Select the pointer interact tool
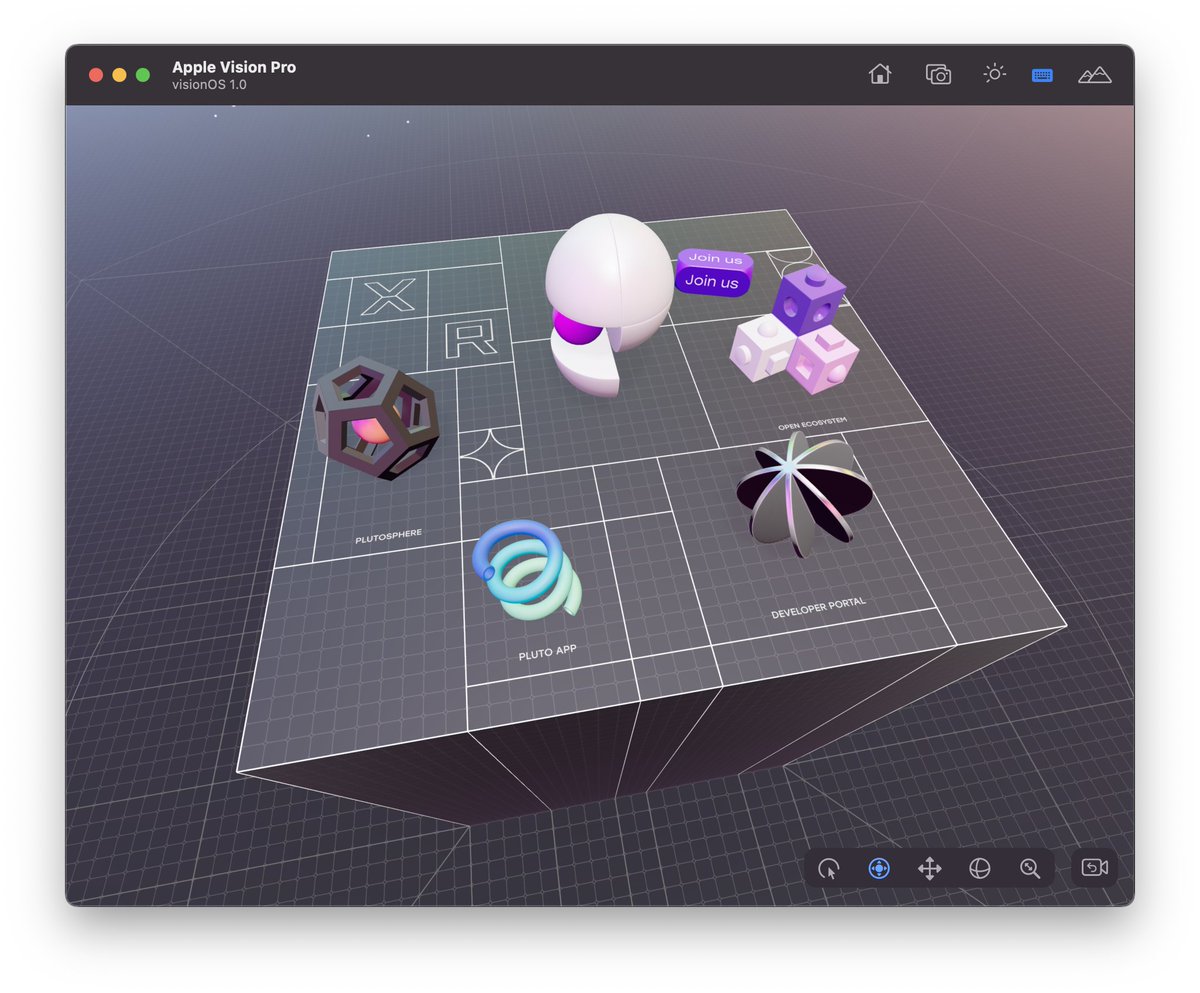The image size is (1200, 993). point(828,869)
